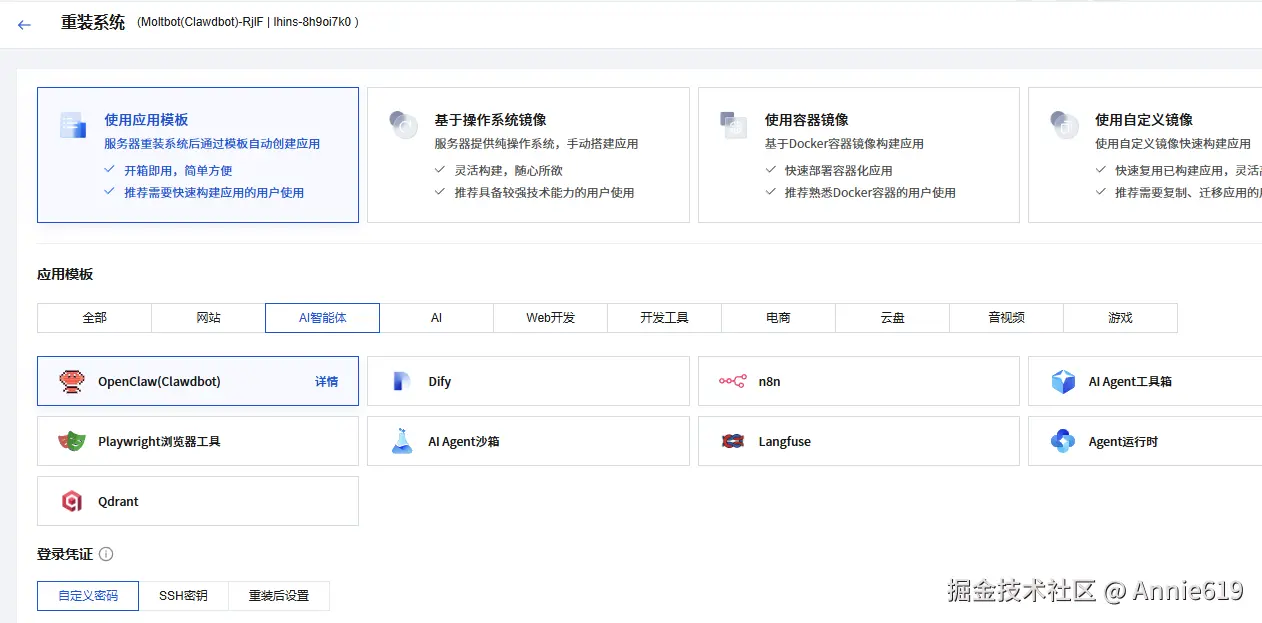Click the 应用模板 section heading

pos(65,274)
